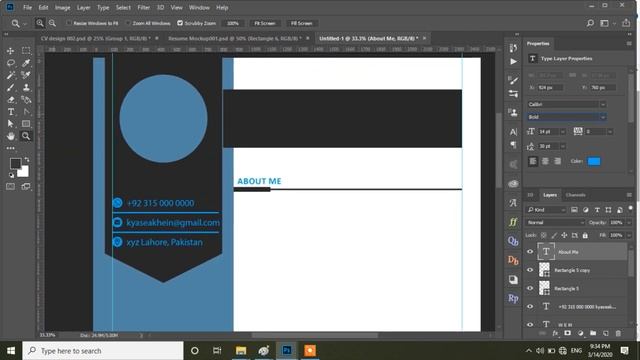The width and height of the screenshot is (640, 360).
Task: Open the Actions panel play icon
Action: [513, 62]
